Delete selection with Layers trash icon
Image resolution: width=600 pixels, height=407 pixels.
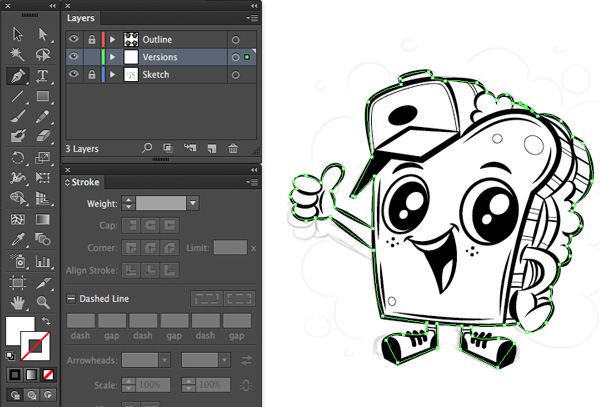(233, 148)
